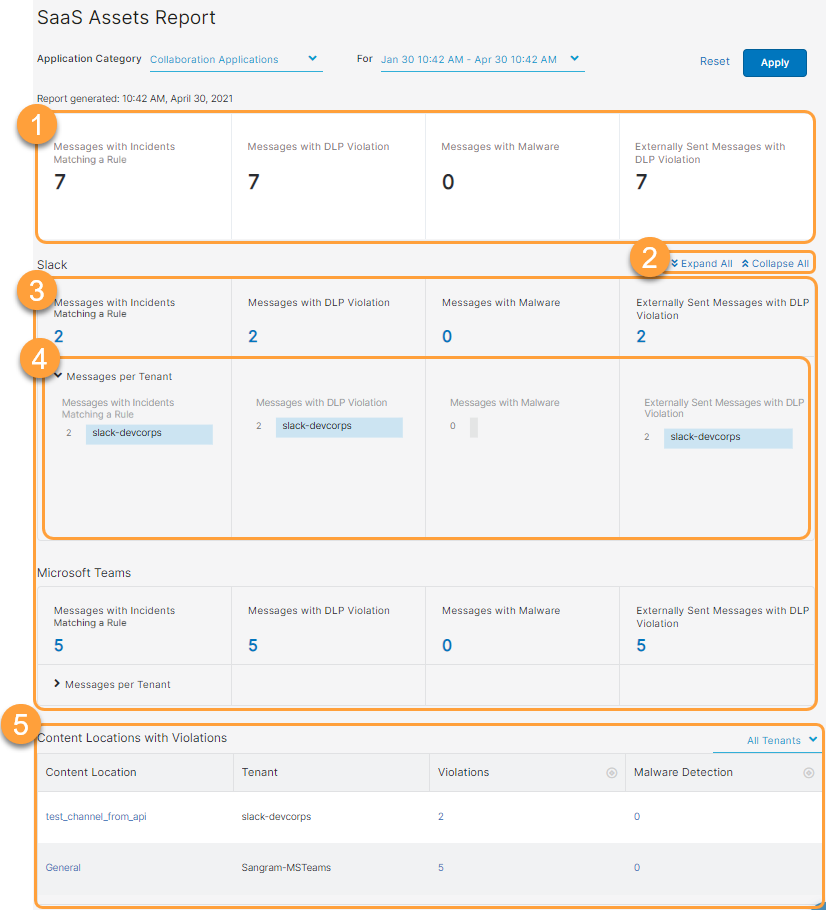Open the Malware Detection column filter icon
826x910 pixels.
click(809, 772)
